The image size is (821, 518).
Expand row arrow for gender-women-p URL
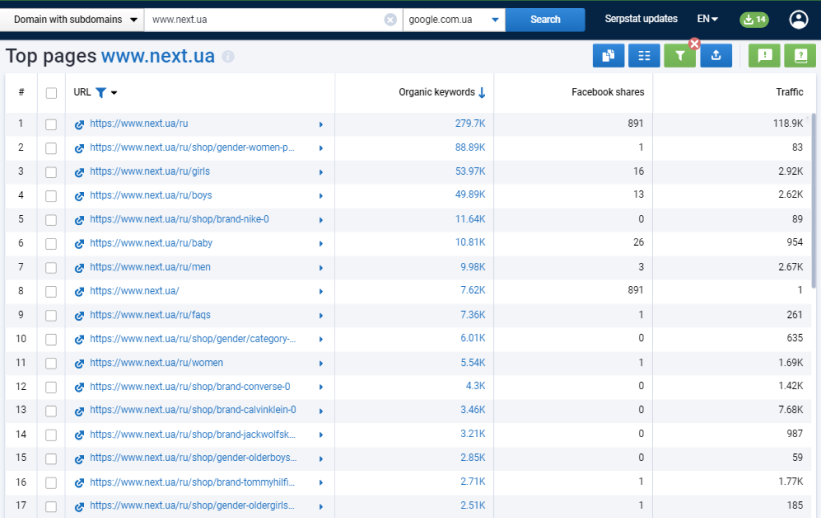point(321,148)
